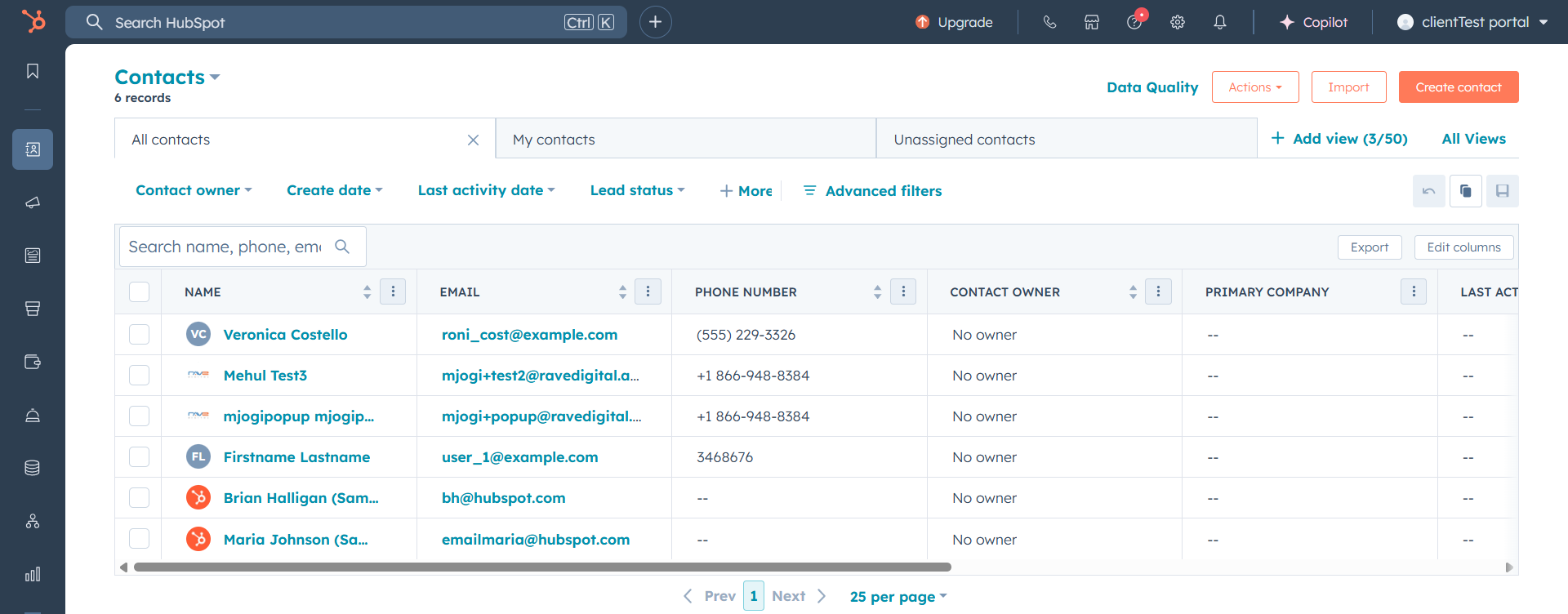1568x614 pixels.
Task: Open the Contact owner filter dropdown
Action: coord(194,190)
